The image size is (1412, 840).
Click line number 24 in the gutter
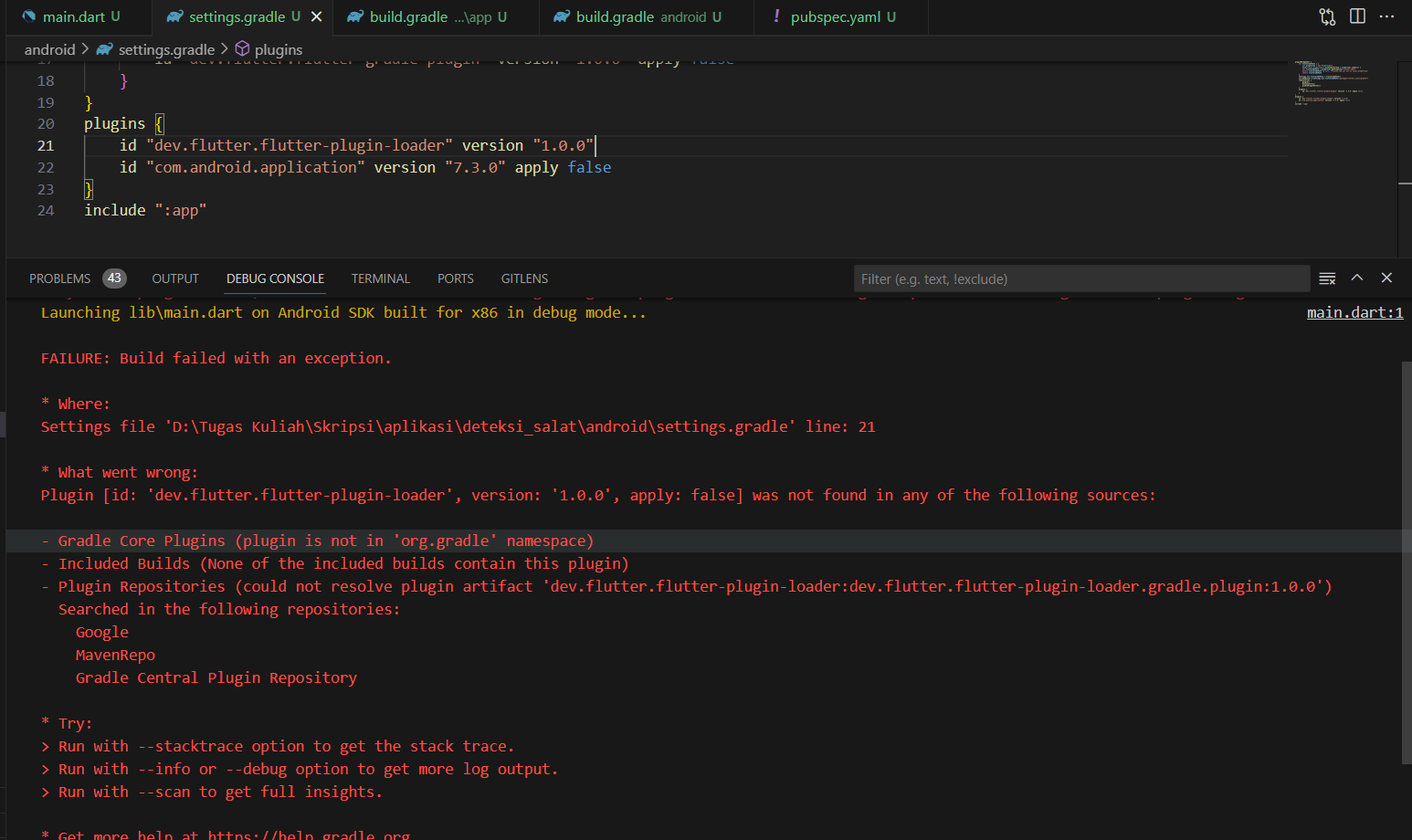coord(46,211)
